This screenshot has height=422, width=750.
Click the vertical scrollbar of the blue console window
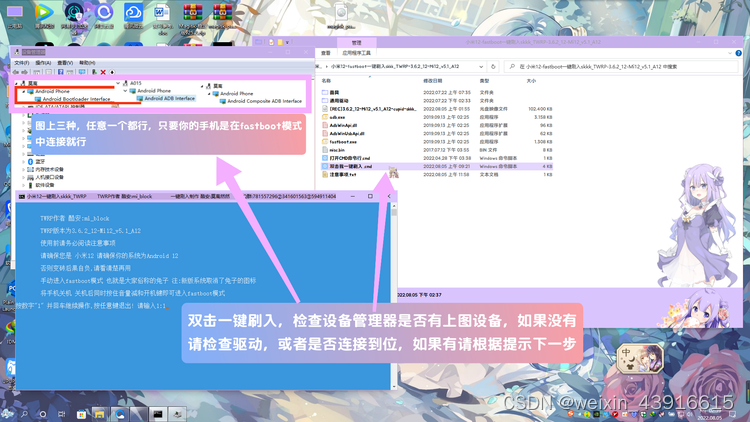(x=394, y=295)
